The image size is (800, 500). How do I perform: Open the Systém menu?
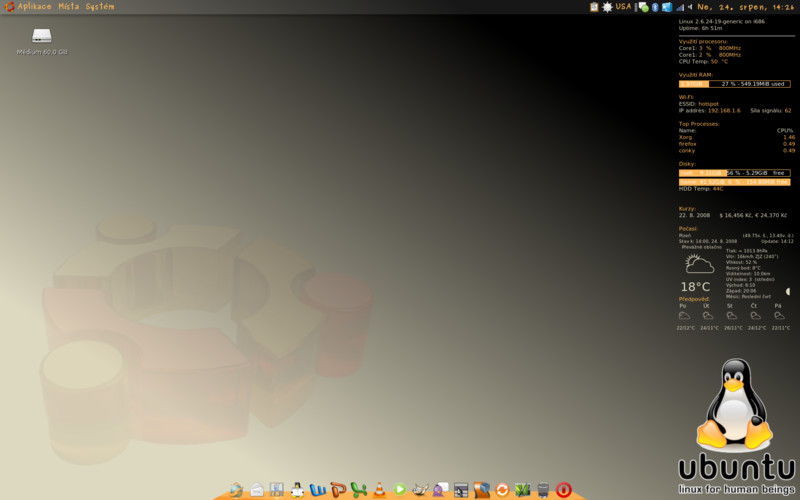[99, 7]
